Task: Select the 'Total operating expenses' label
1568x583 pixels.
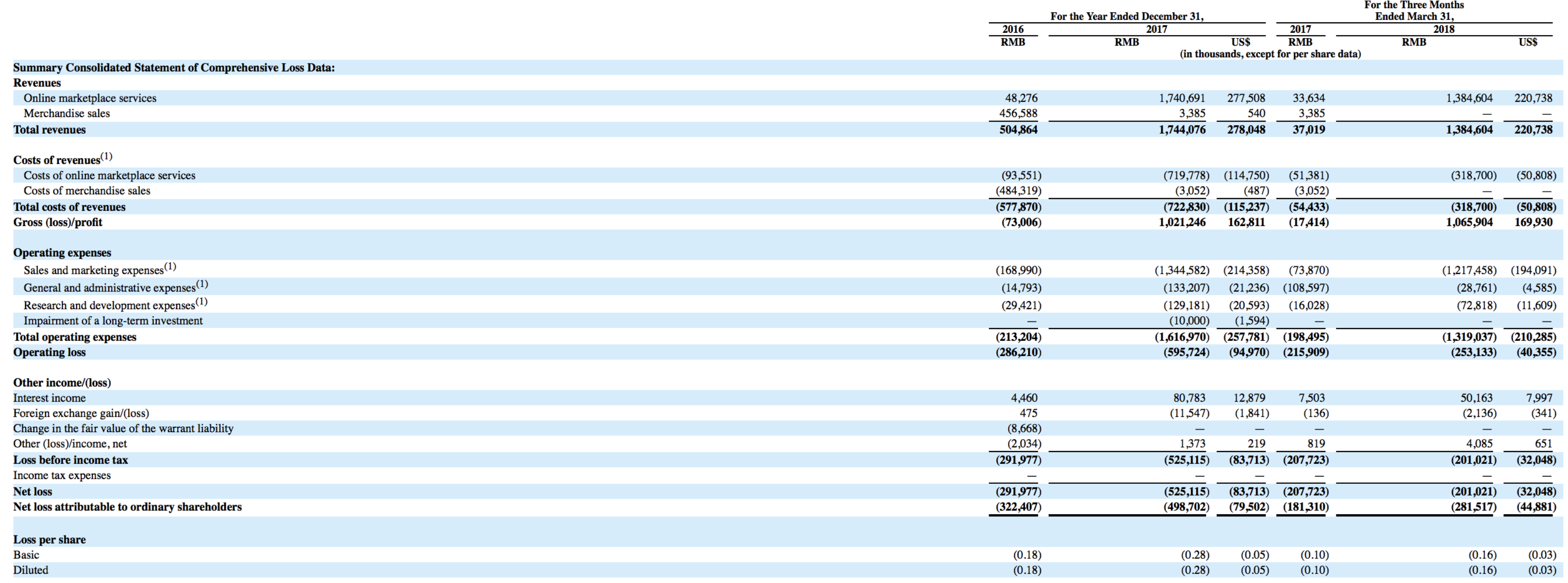Action: coord(75,337)
